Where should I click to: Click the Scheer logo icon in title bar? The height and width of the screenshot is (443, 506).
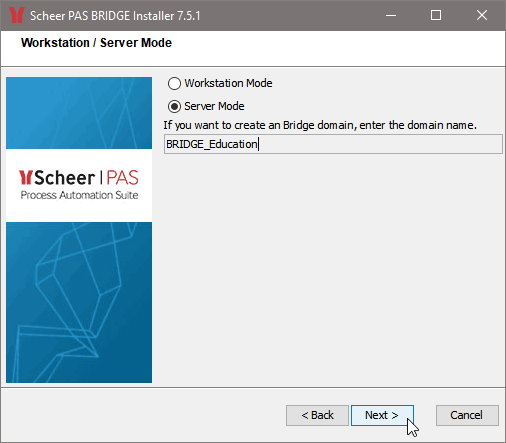[x=17, y=15]
